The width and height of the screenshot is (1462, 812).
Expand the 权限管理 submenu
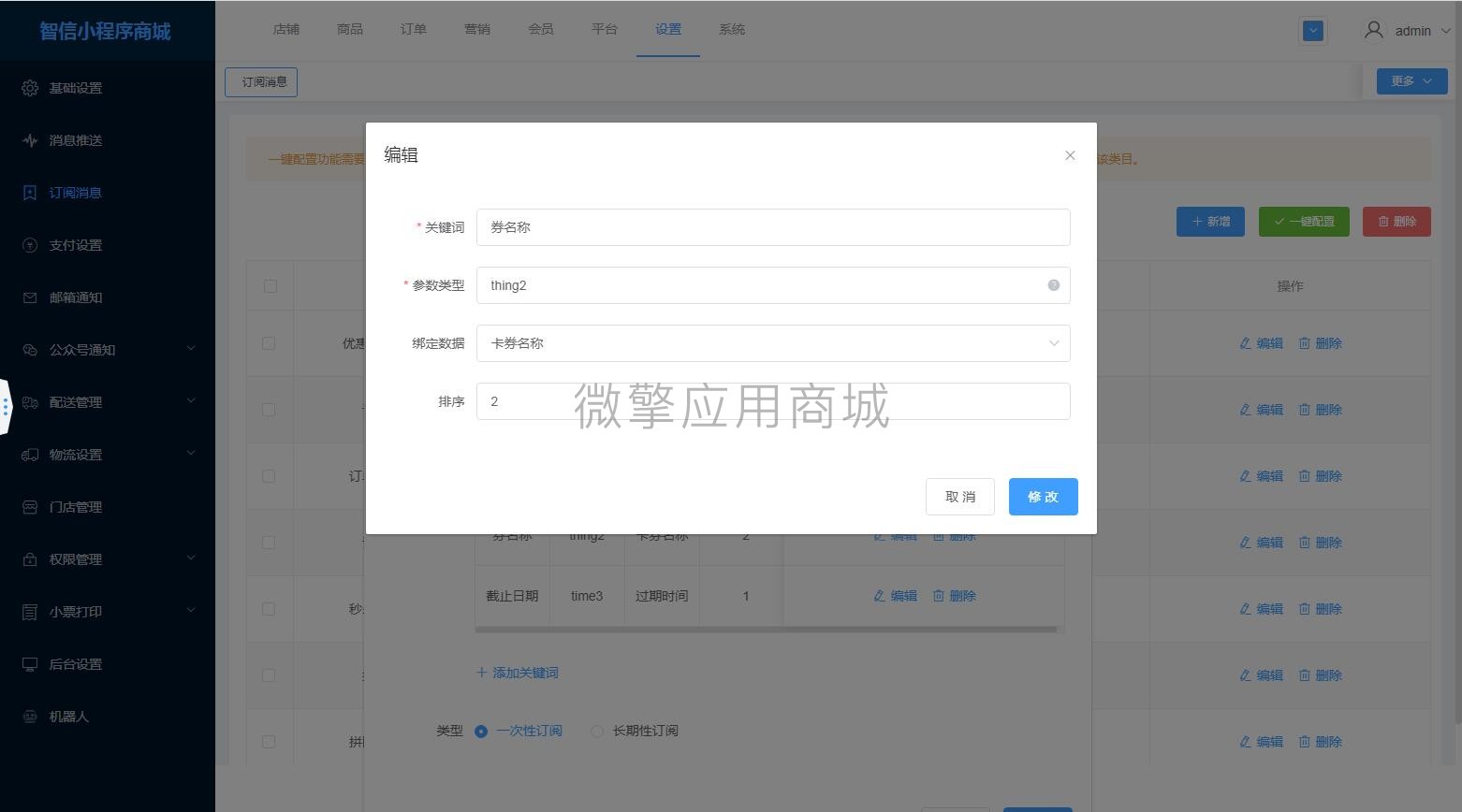coord(191,558)
